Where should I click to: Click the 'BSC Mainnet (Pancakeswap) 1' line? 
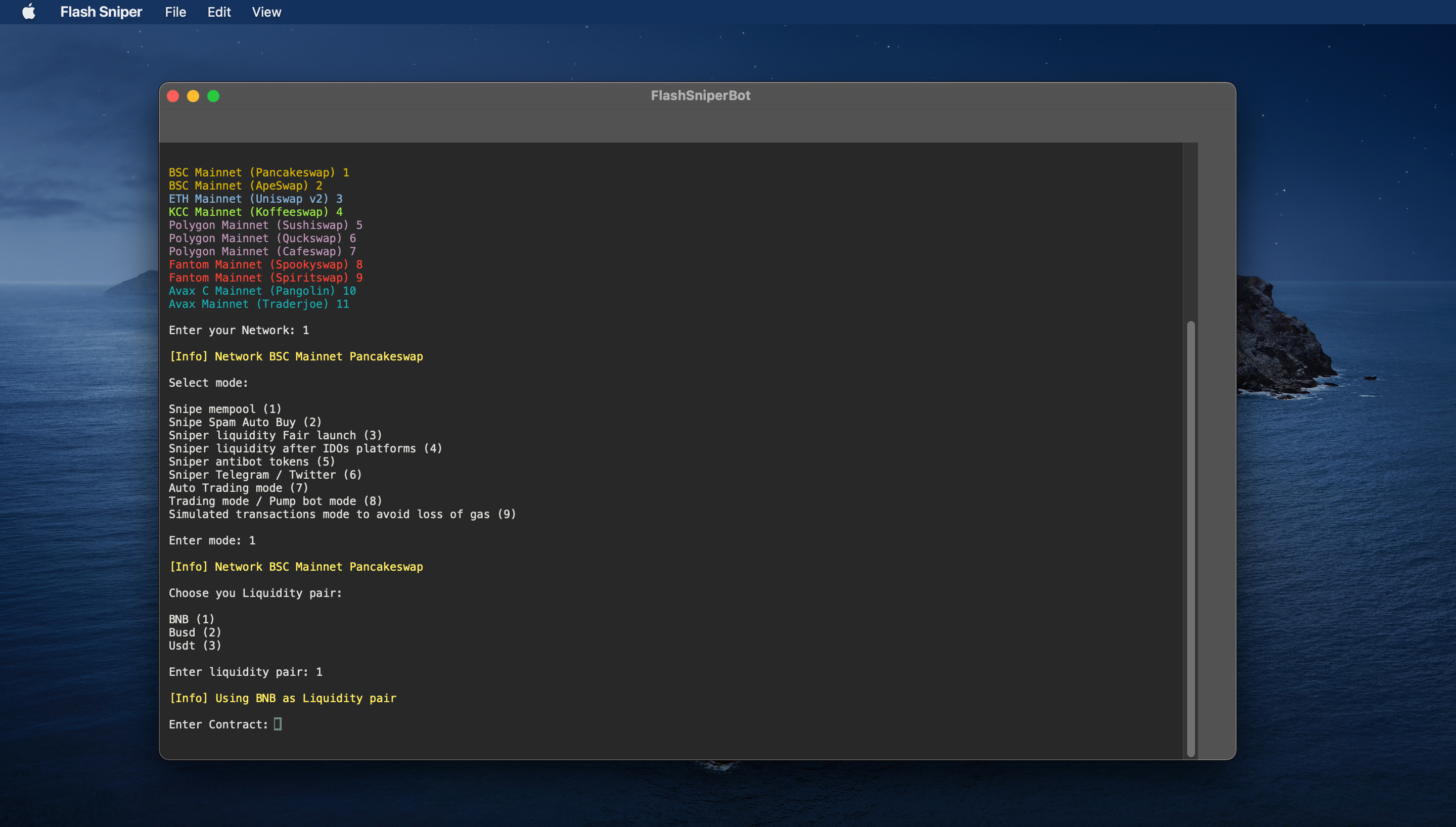pyautogui.click(x=259, y=173)
